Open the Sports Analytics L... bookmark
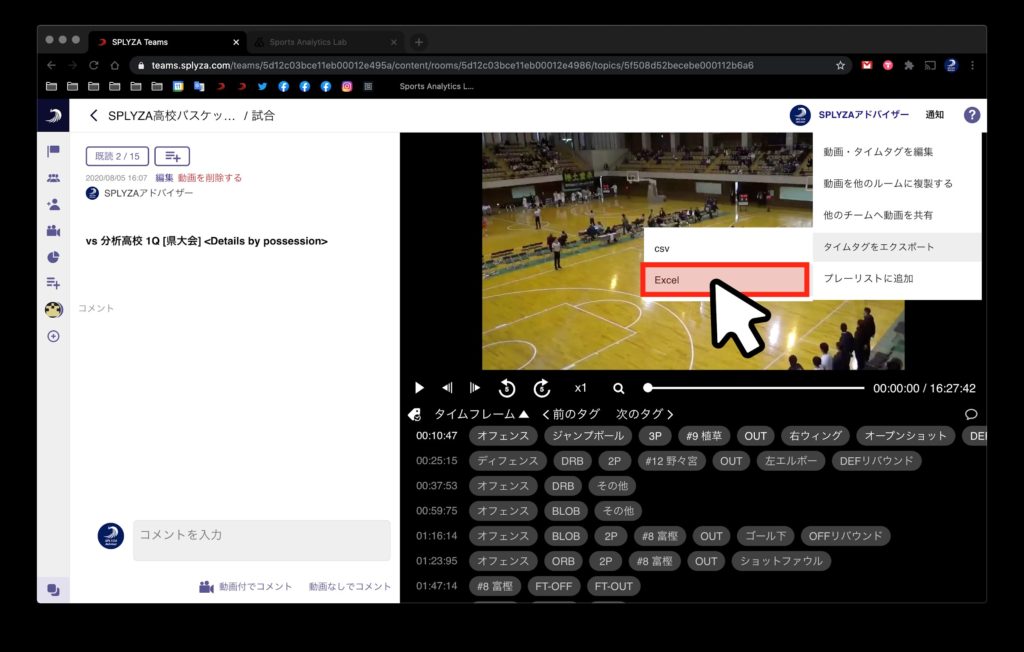1024x652 pixels. [x=436, y=86]
